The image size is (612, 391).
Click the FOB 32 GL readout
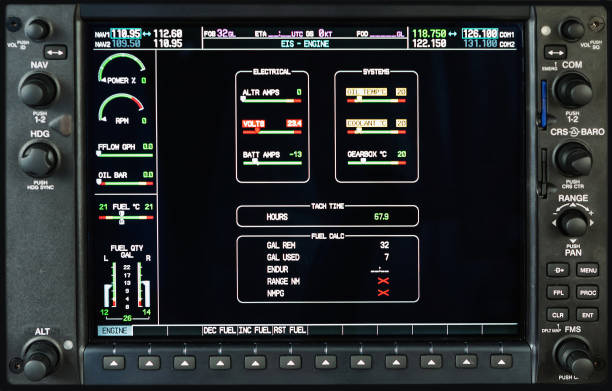(220, 34)
